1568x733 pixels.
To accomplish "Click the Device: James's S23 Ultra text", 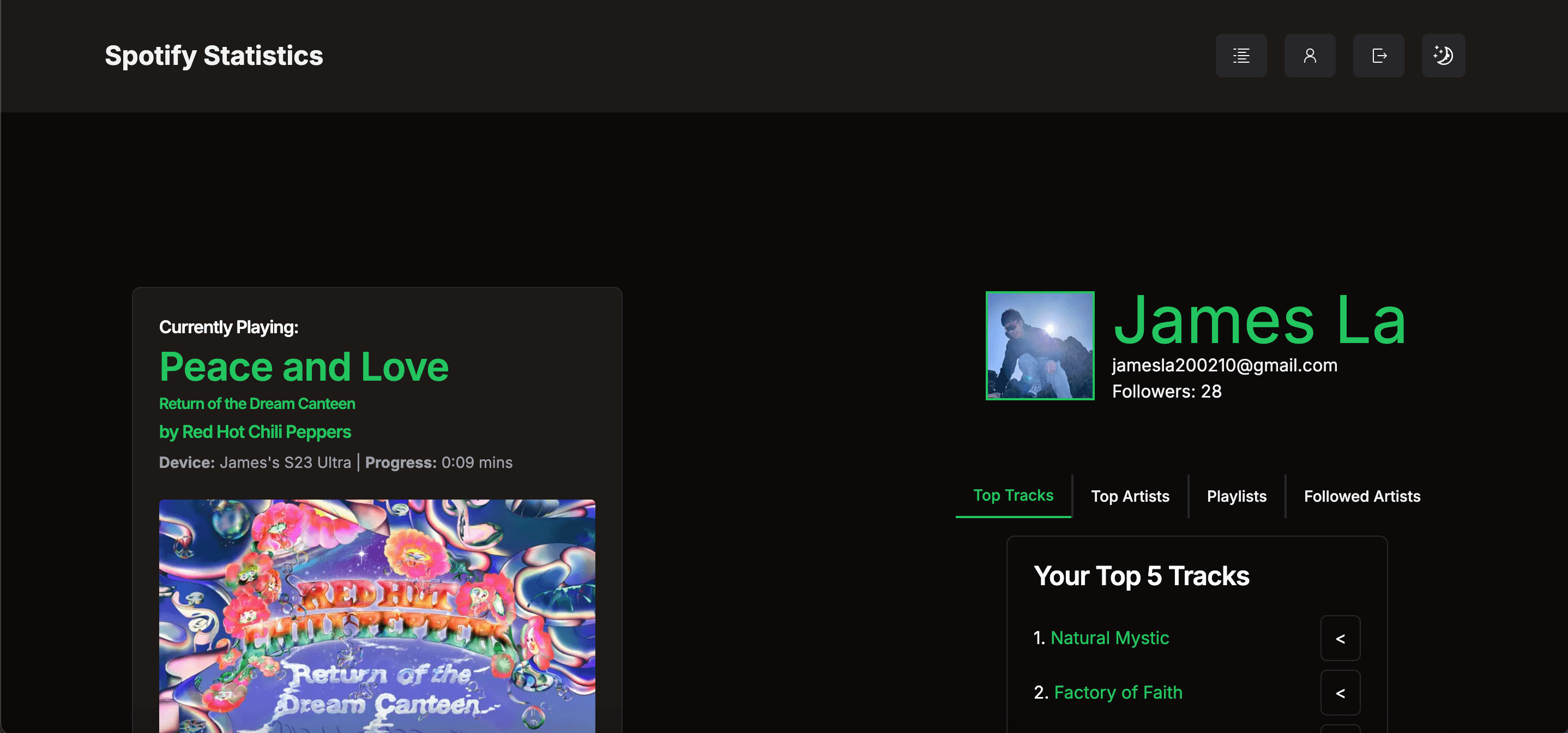I will [x=255, y=462].
